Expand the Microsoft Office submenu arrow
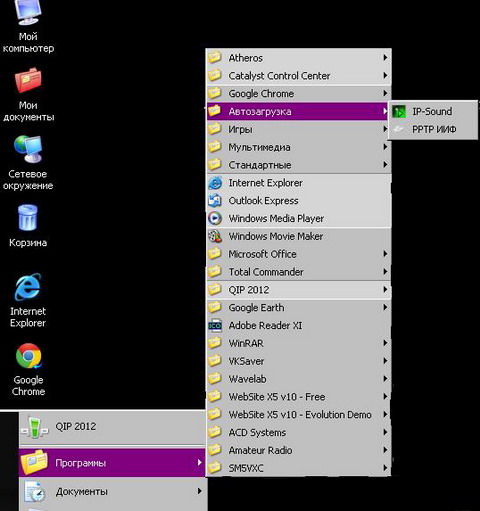 (x=385, y=254)
